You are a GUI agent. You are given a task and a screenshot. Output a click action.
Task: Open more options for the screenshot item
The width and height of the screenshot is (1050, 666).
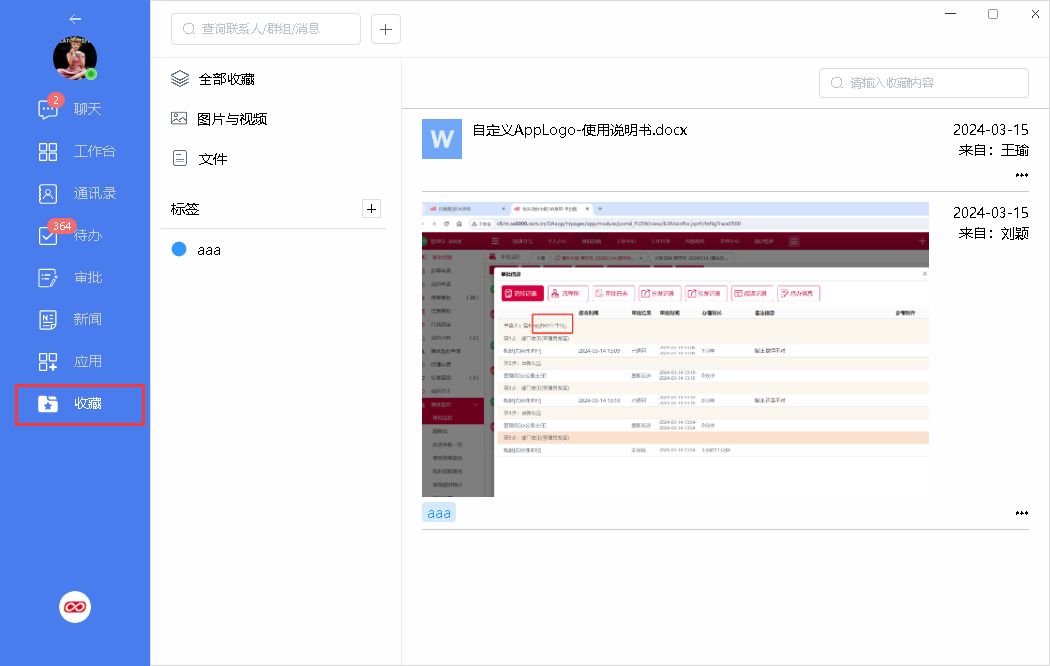pos(1021,513)
